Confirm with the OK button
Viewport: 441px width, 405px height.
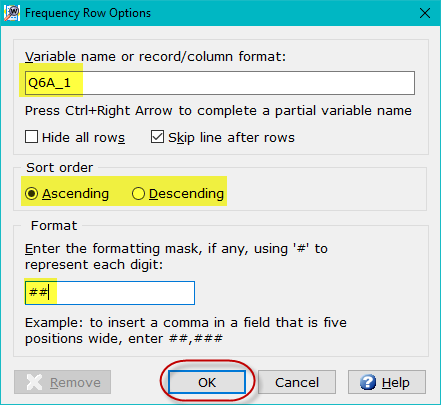[x=207, y=382]
